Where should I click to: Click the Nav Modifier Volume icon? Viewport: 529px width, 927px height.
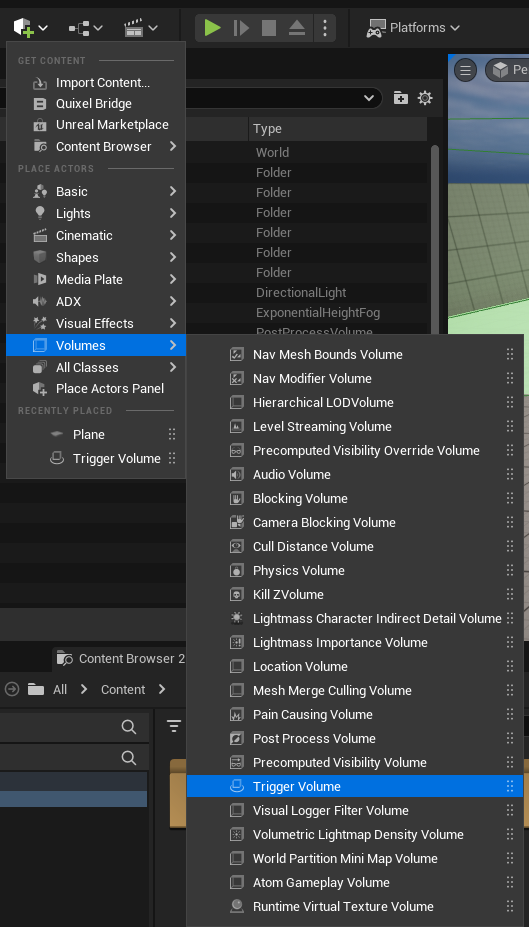pos(236,378)
